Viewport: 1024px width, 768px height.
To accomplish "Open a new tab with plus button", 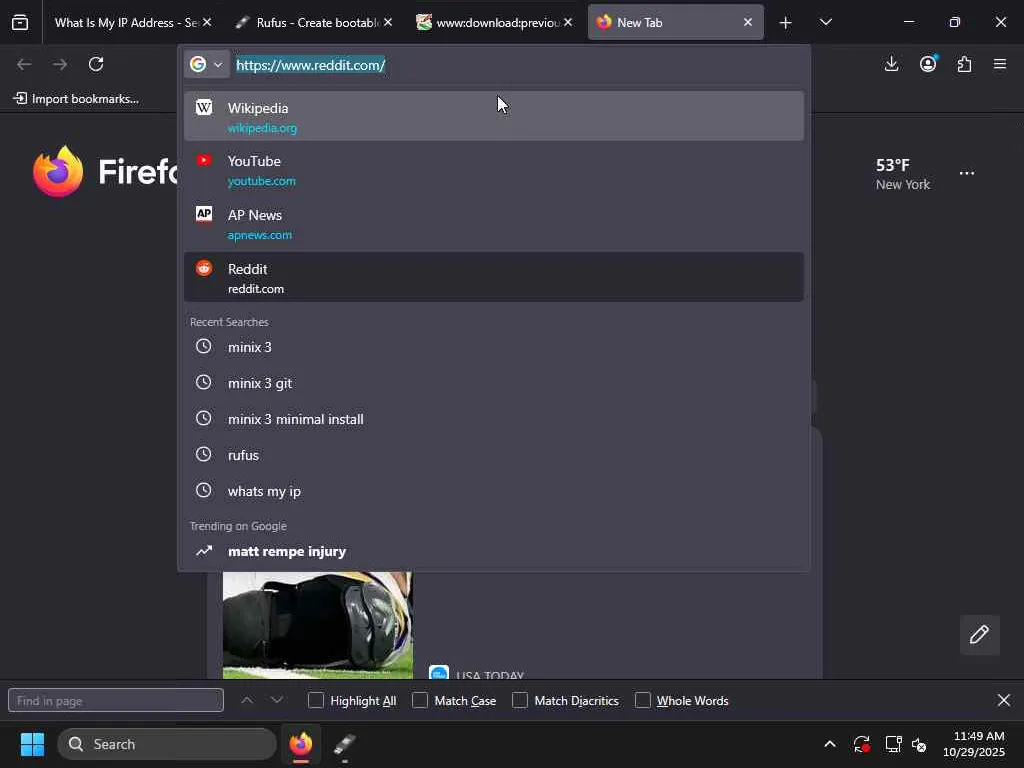I will click(x=786, y=23).
